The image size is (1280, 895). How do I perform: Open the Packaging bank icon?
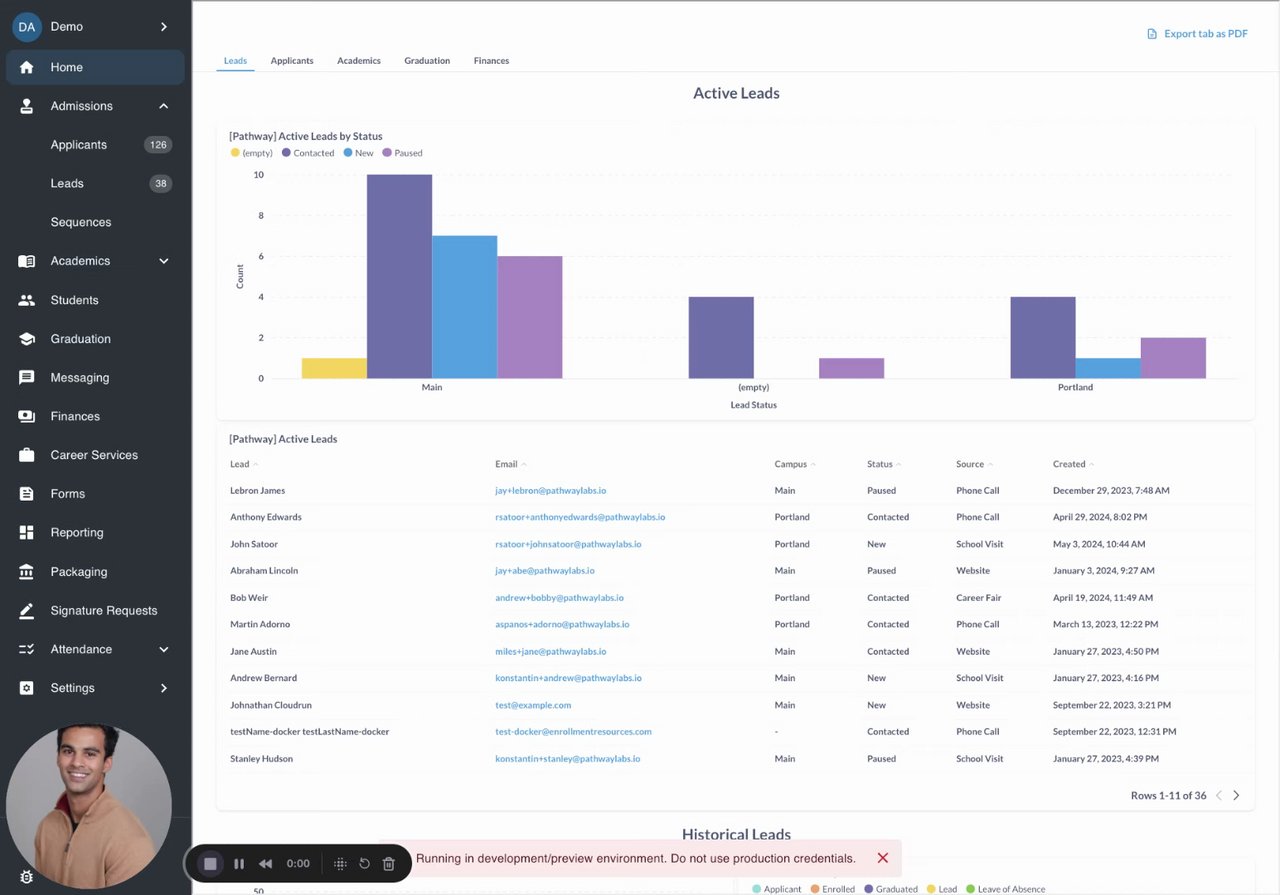pos(27,572)
